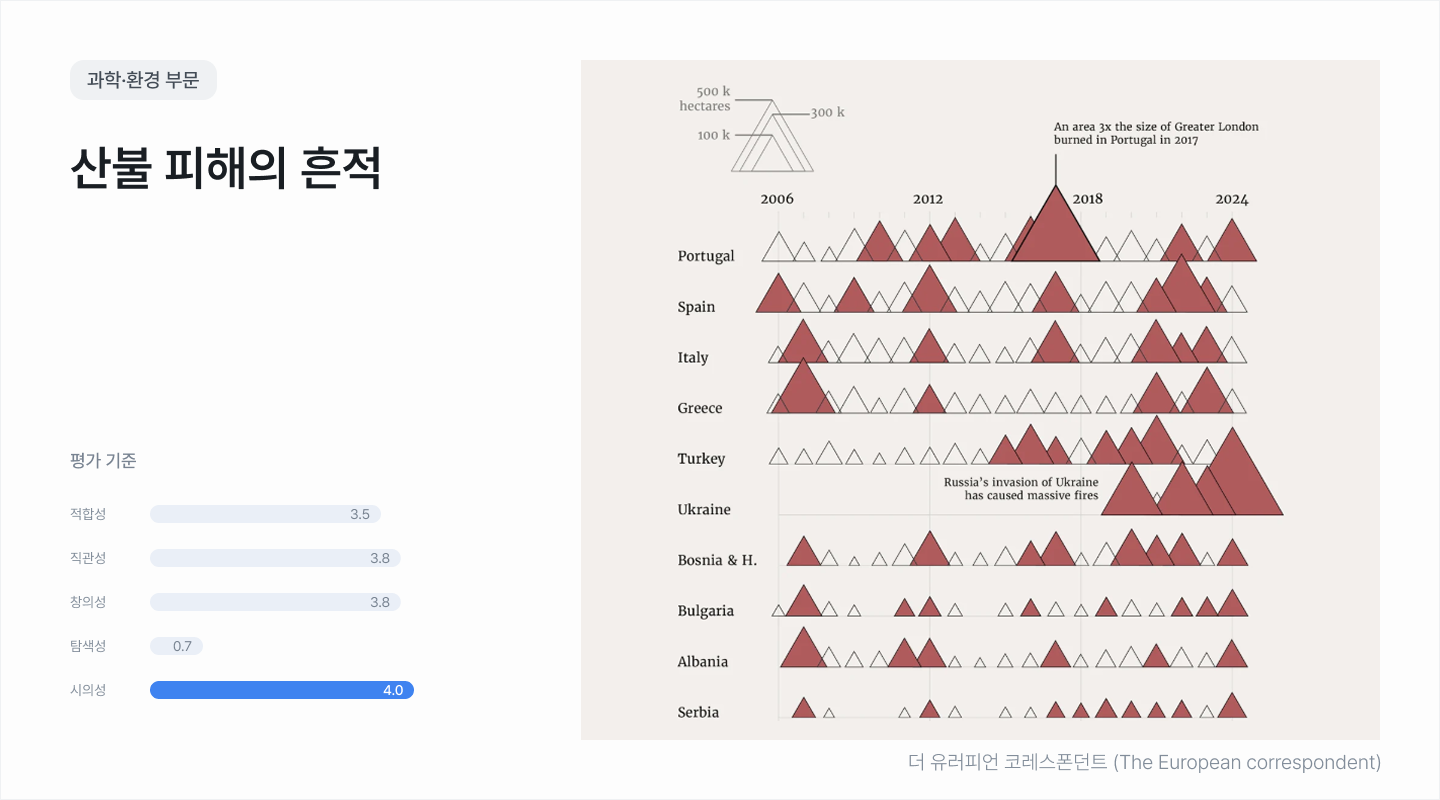The image size is (1440, 800).
Task: Click the 2006 year axis label
Action: [777, 199]
